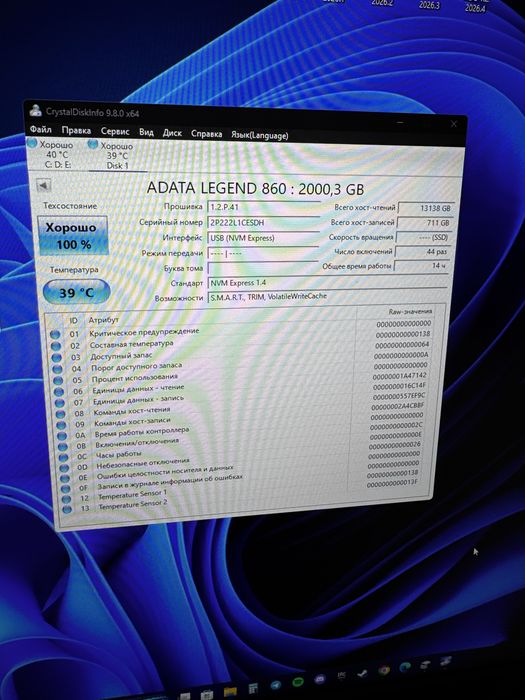Close the CrystalDiskInfo window
The height and width of the screenshot is (700, 525).
click(454, 124)
